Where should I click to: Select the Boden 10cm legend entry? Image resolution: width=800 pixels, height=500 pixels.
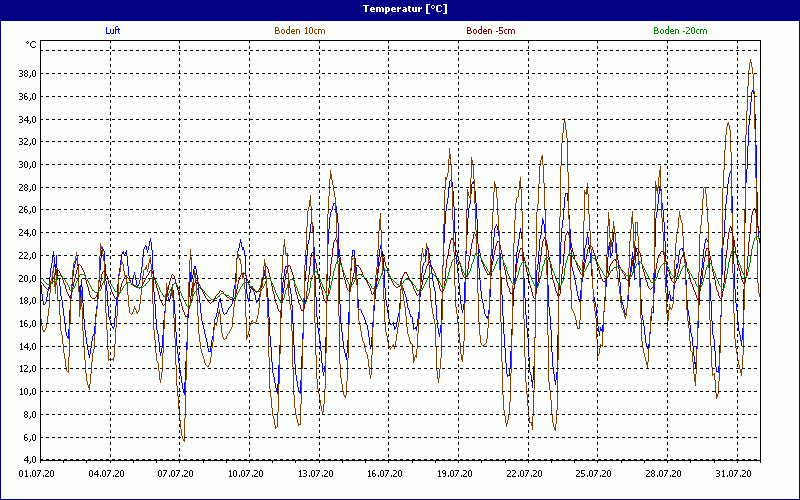300,31
